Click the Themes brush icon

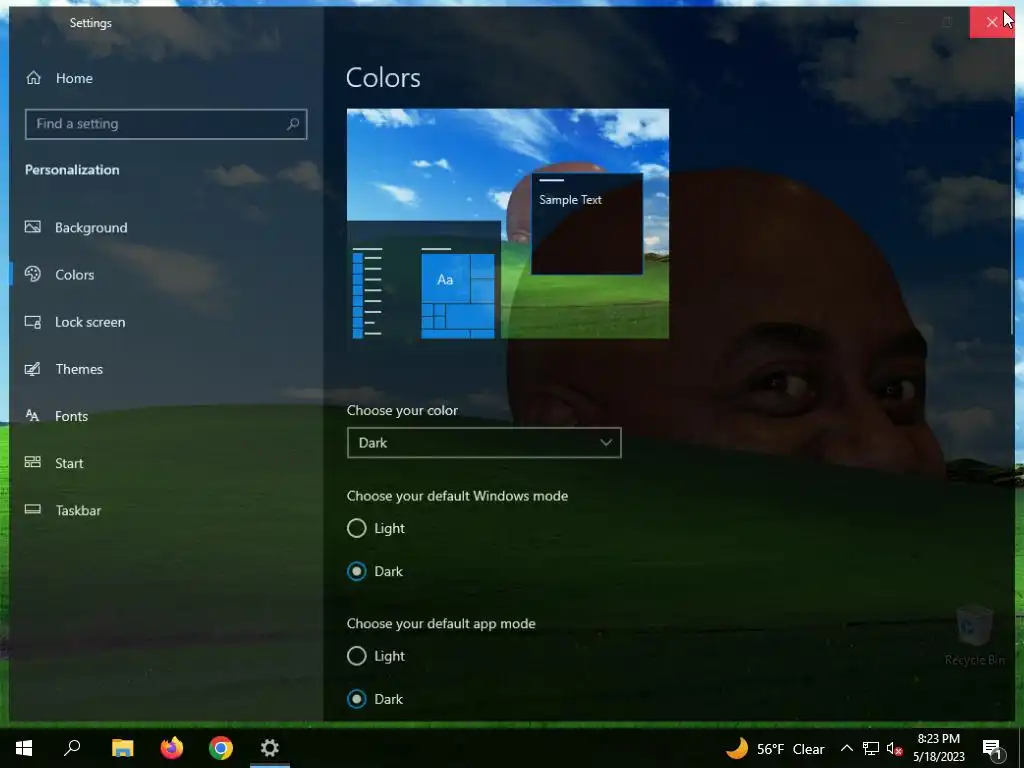tap(33, 369)
